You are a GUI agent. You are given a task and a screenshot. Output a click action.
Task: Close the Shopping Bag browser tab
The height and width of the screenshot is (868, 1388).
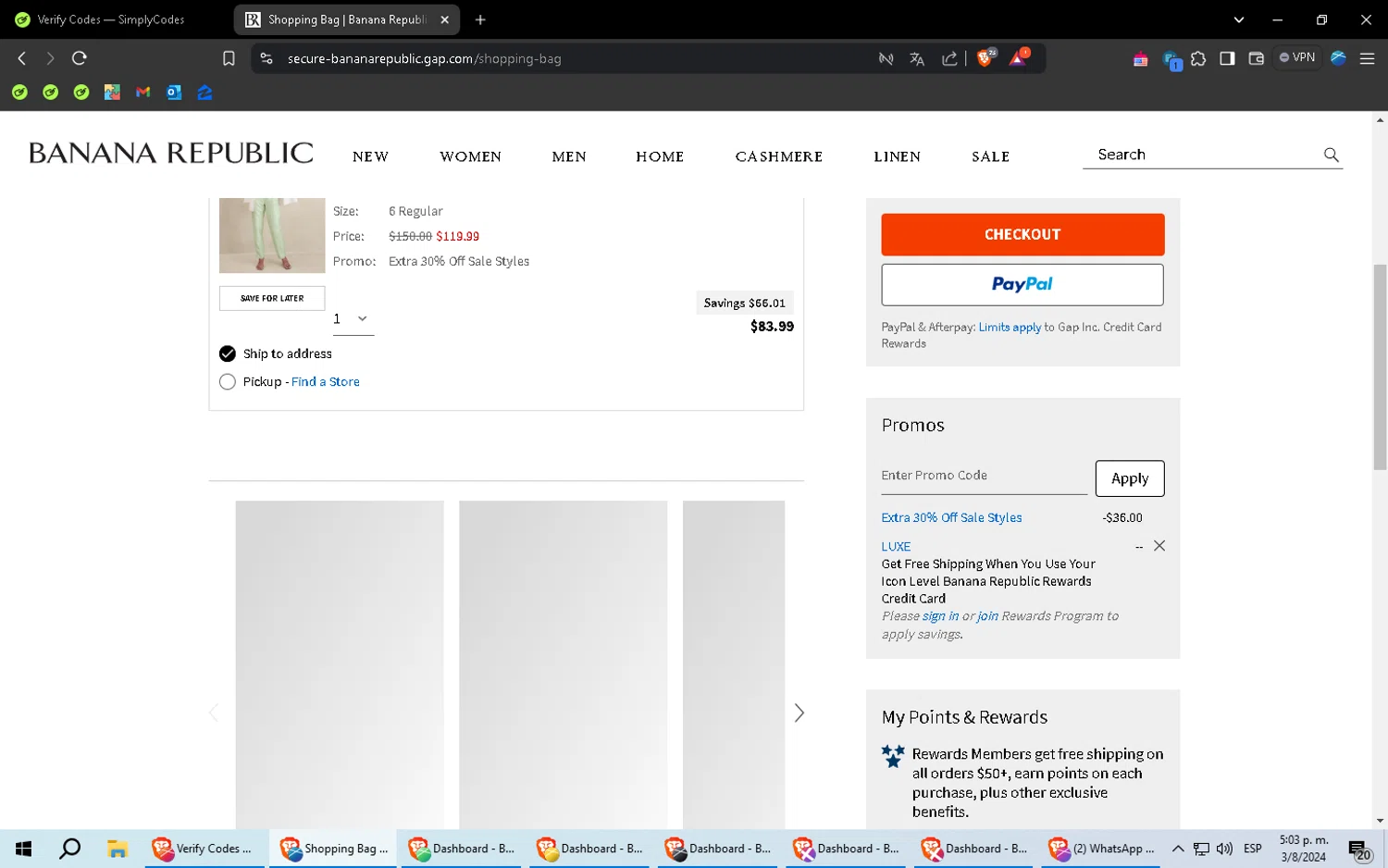444,19
